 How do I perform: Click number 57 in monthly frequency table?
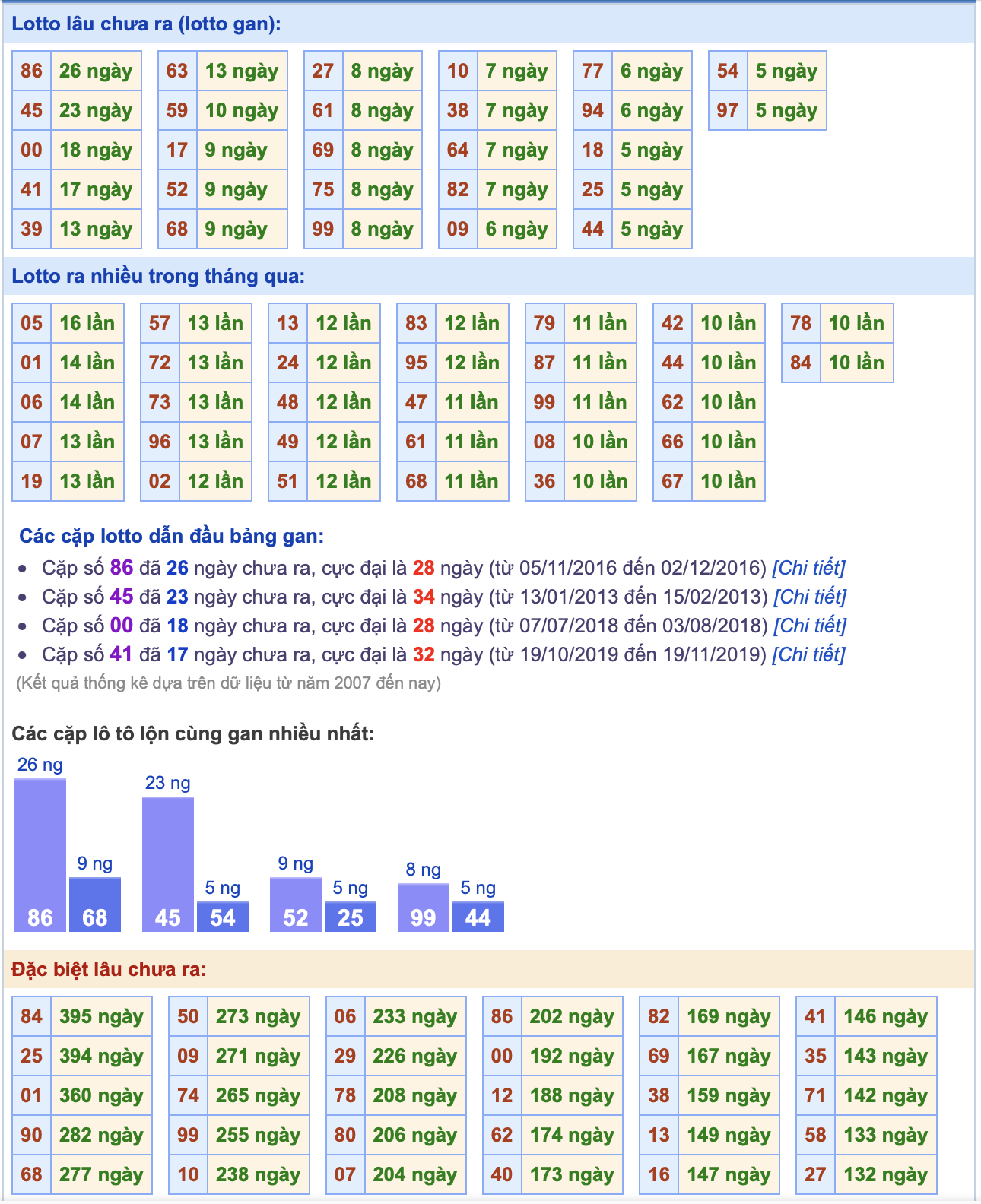(x=160, y=323)
